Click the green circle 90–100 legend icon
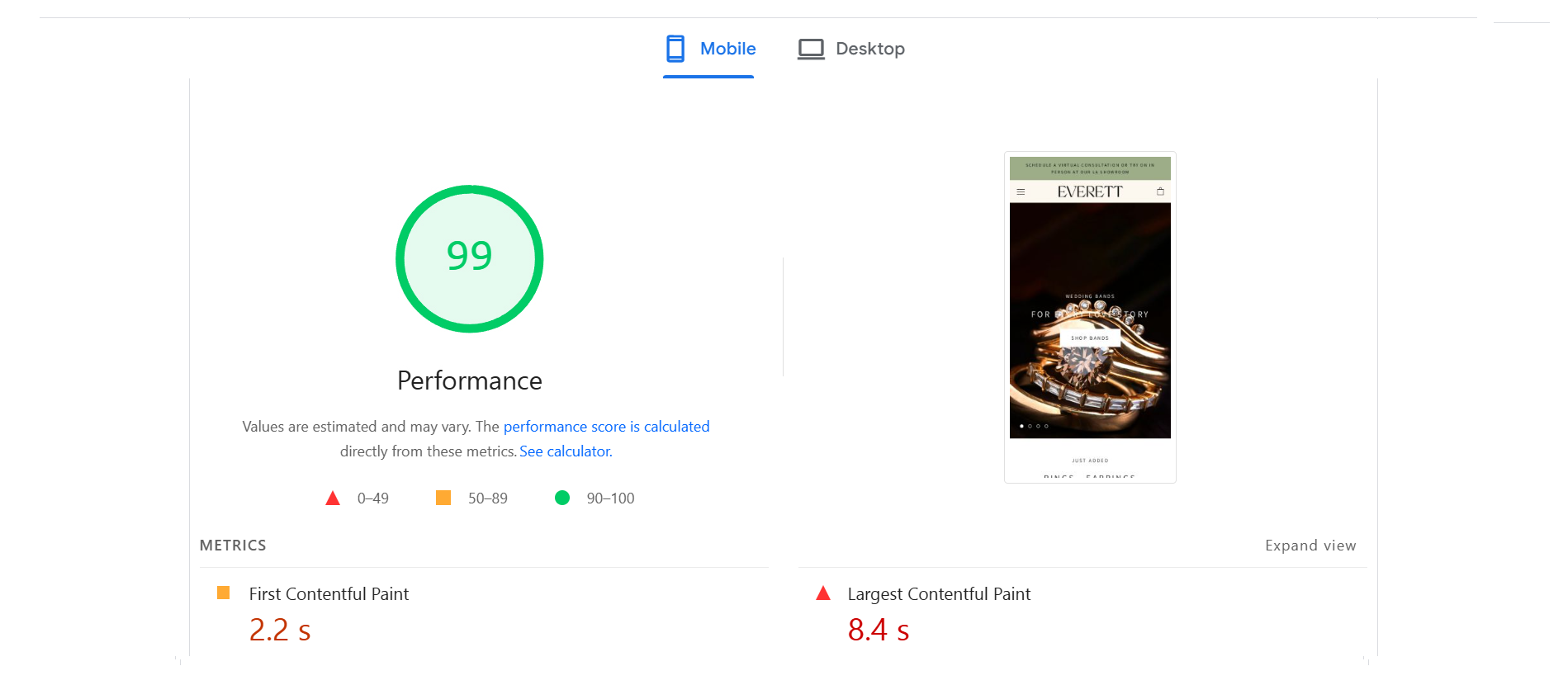This screenshot has width=1568, height=685. (x=562, y=498)
